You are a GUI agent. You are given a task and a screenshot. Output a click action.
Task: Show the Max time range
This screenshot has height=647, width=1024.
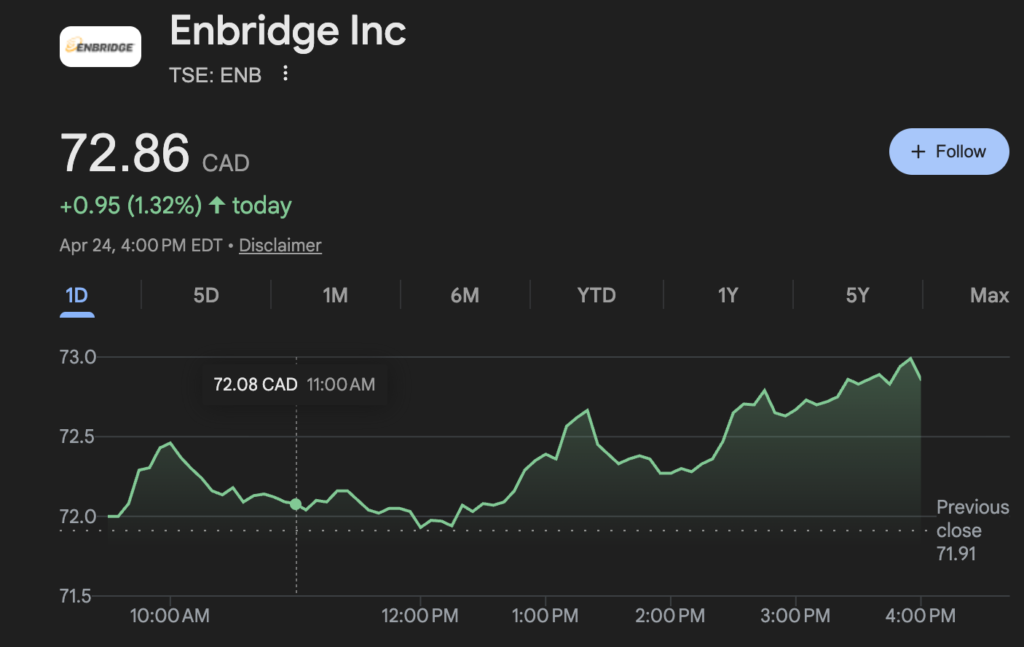click(x=989, y=296)
